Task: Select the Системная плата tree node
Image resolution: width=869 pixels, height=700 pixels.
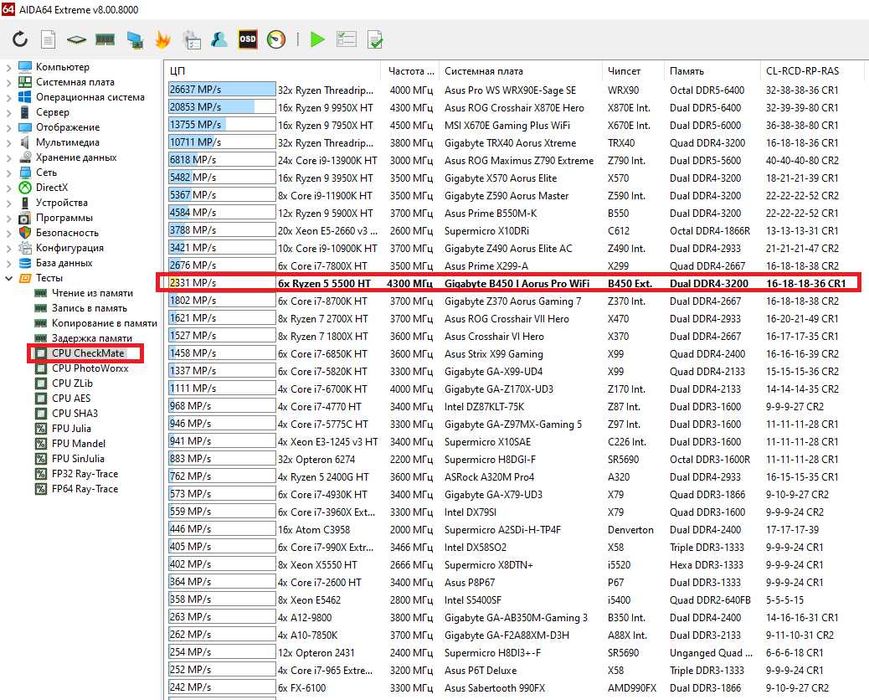Action: point(75,81)
